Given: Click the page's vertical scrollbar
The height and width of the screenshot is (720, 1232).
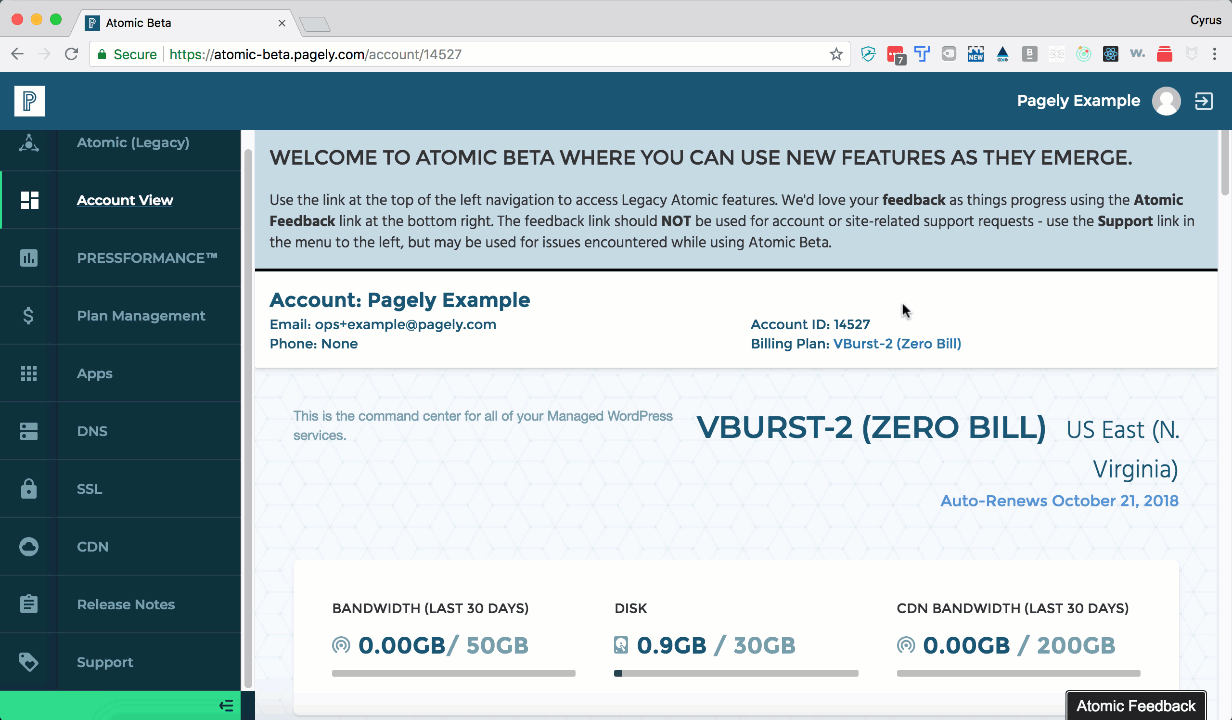Looking at the screenshot, I should click(x=1225, y=163).
